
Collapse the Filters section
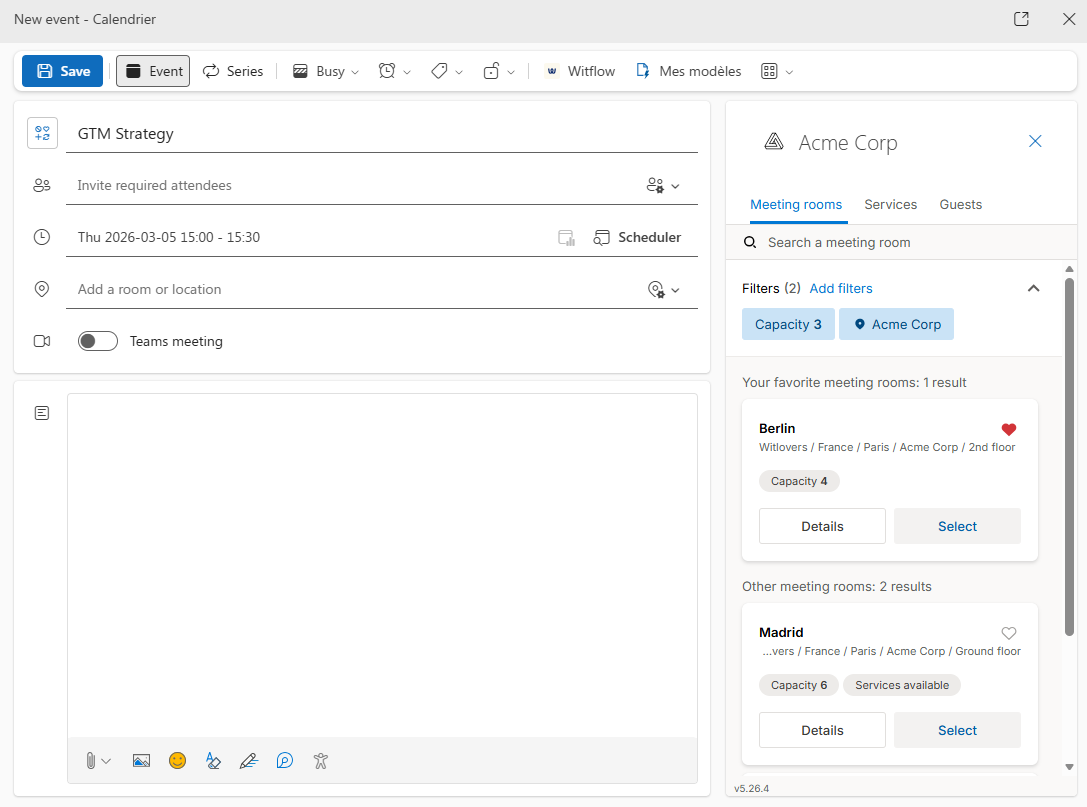[1033, 288]
